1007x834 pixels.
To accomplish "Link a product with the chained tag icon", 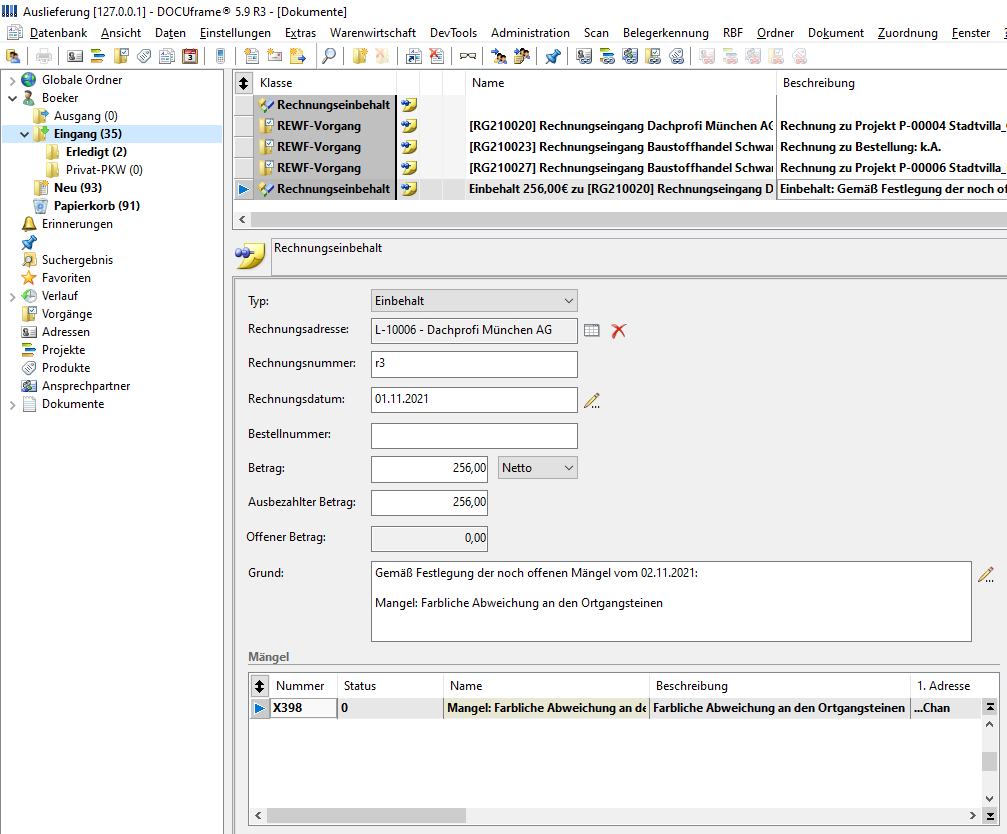I will click(x=676, y=56).
